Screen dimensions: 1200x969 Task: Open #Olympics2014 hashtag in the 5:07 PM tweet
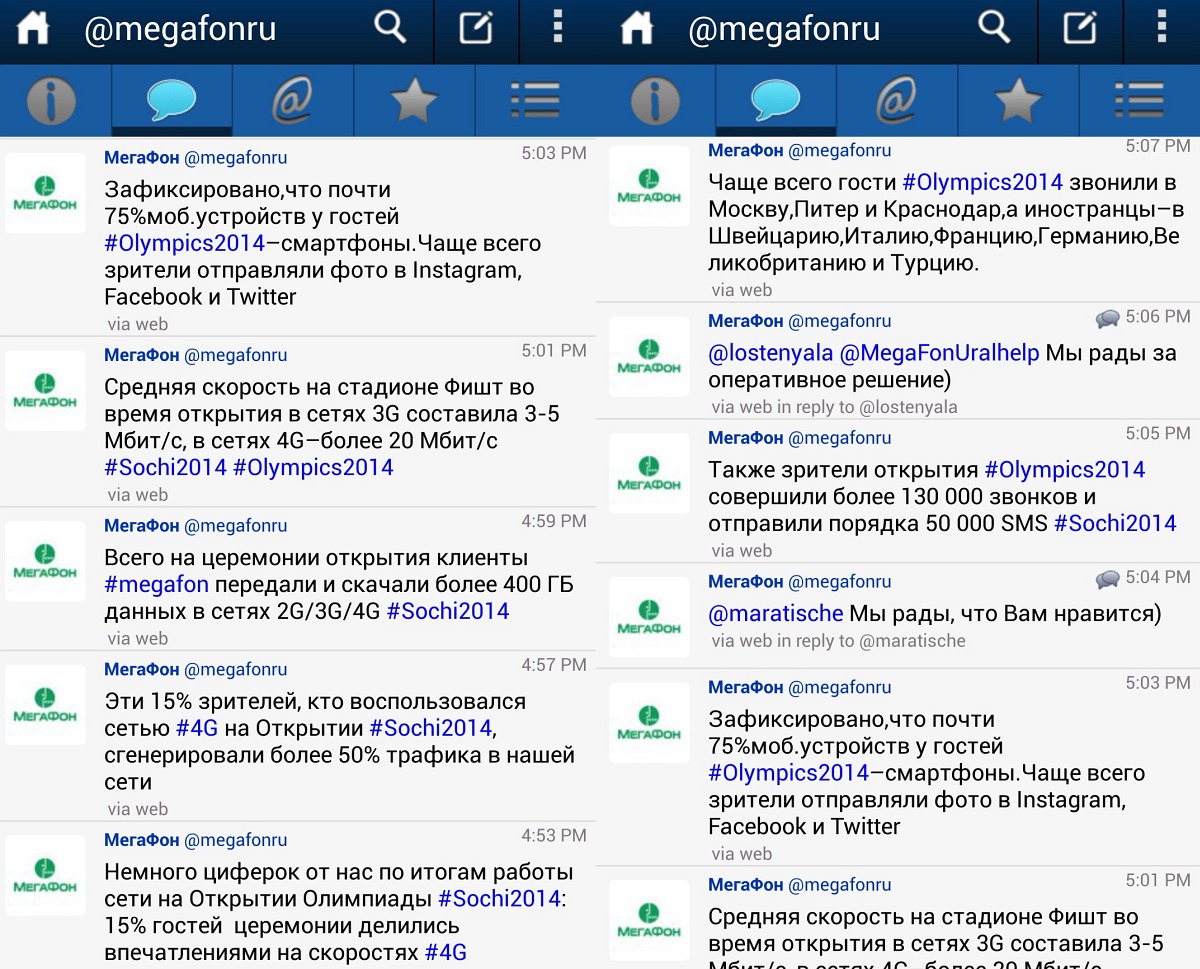click(x=983, y=182)
